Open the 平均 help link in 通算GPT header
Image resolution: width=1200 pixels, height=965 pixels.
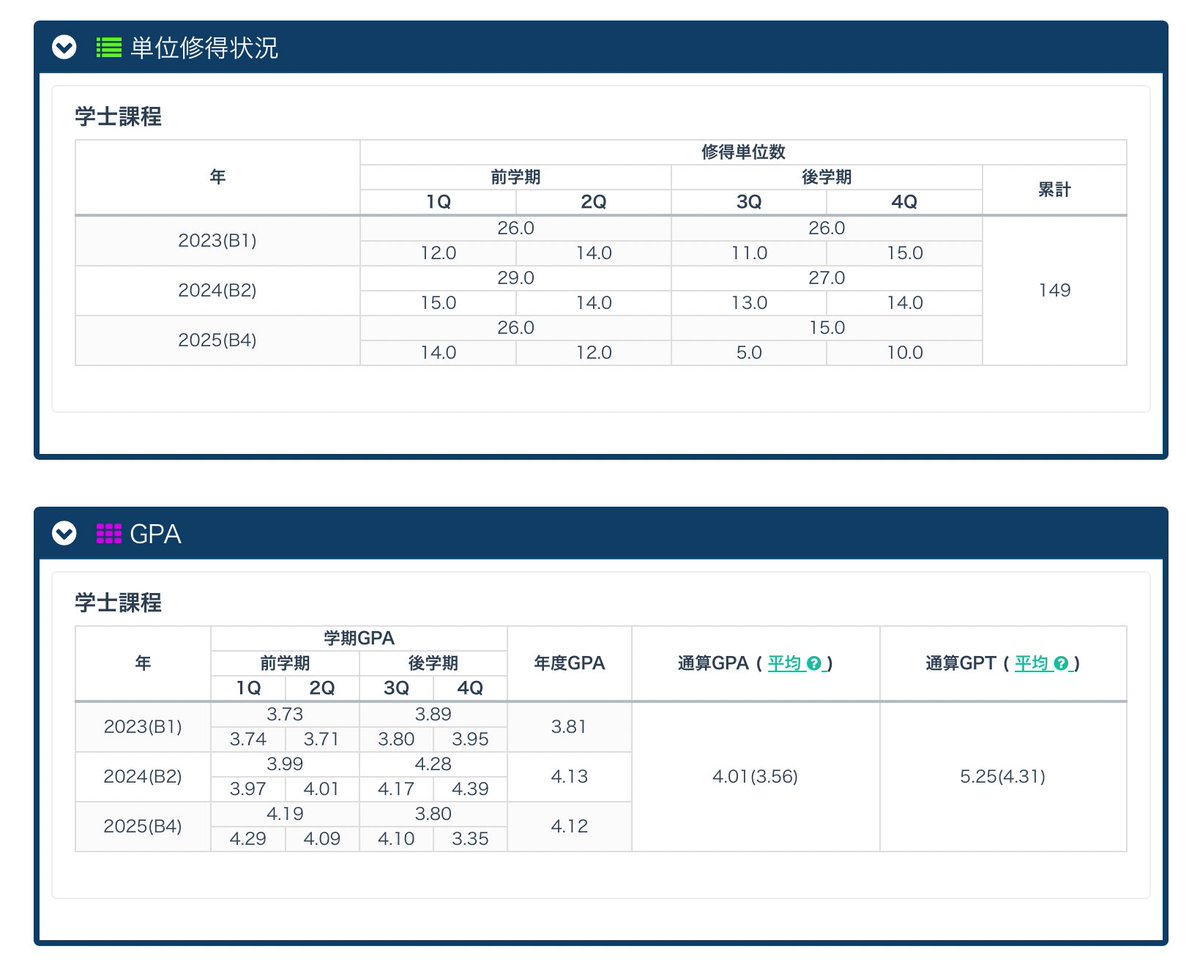click(1042, 663)
